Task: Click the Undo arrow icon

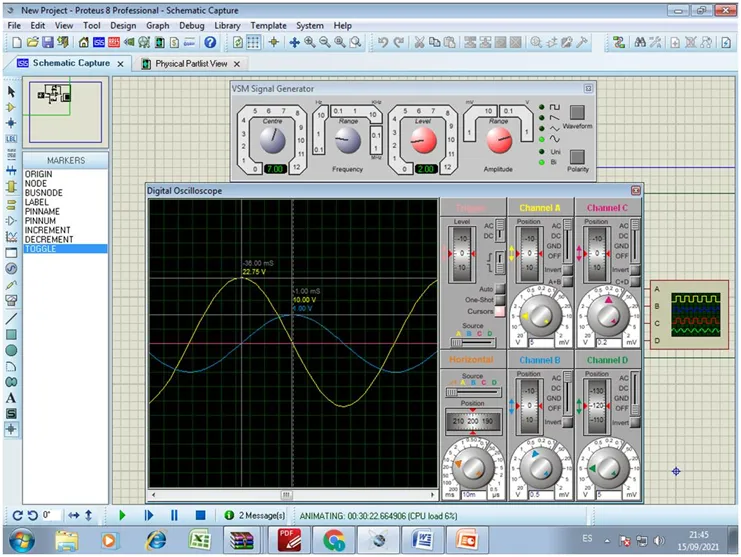Action: click(383, 43)
